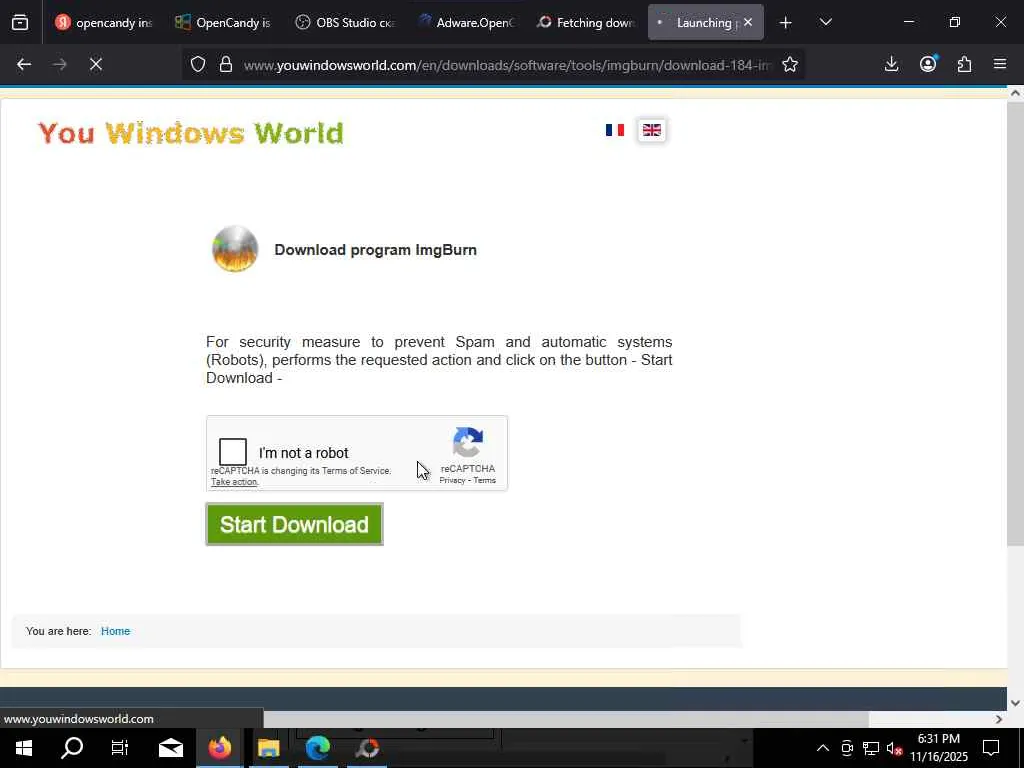Click the Firefox taskbar icon
Screen dimensions: 1024x768
(220, 748)
